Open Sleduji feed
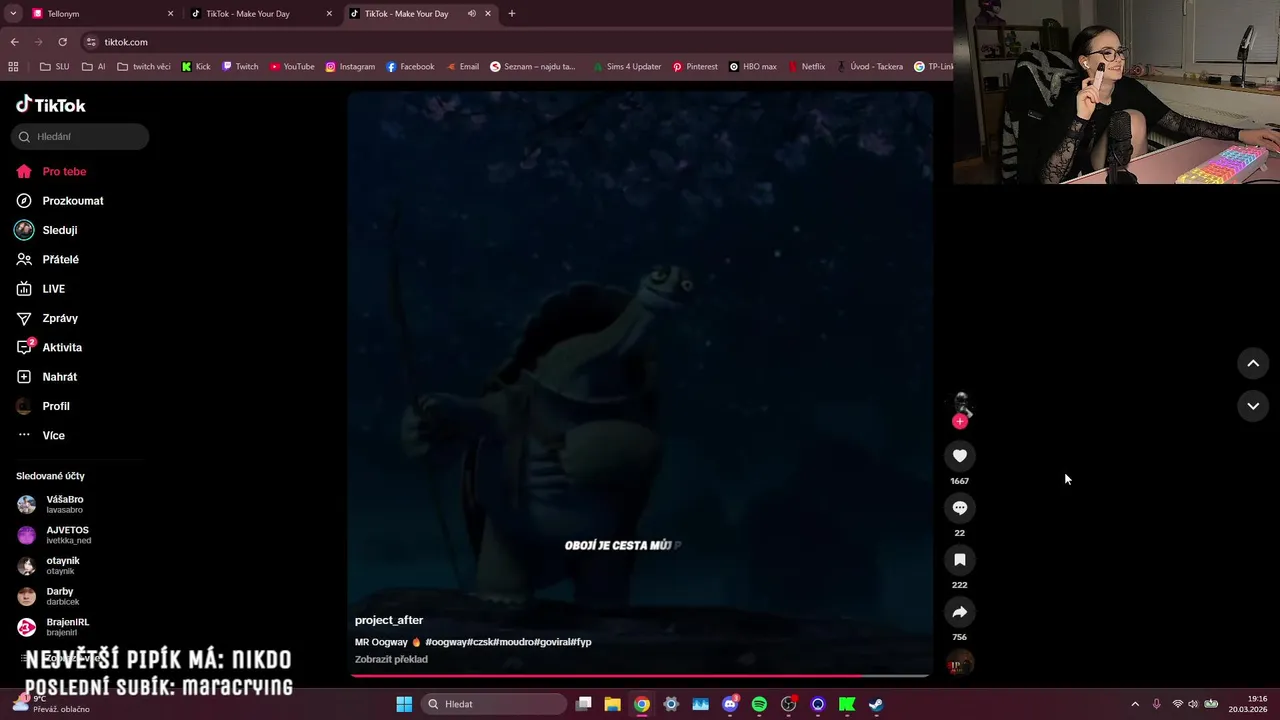1280x720 pixels. (59, 230)
